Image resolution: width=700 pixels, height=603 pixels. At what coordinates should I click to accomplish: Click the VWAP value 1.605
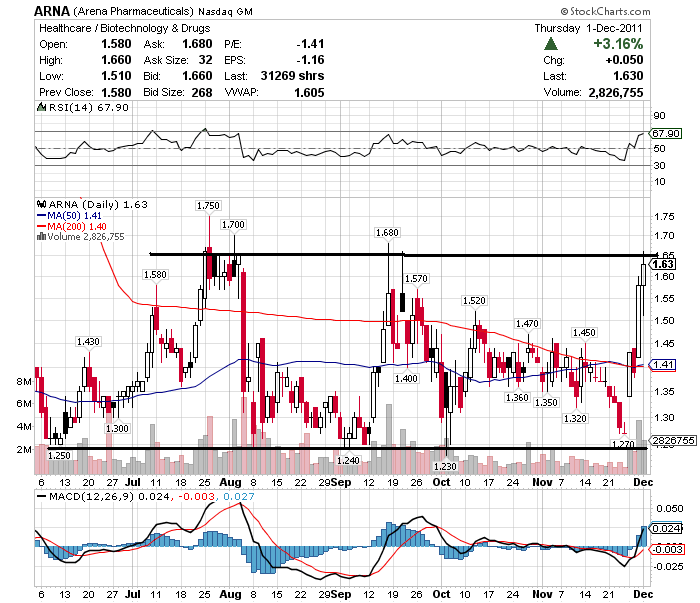point(309,92)
